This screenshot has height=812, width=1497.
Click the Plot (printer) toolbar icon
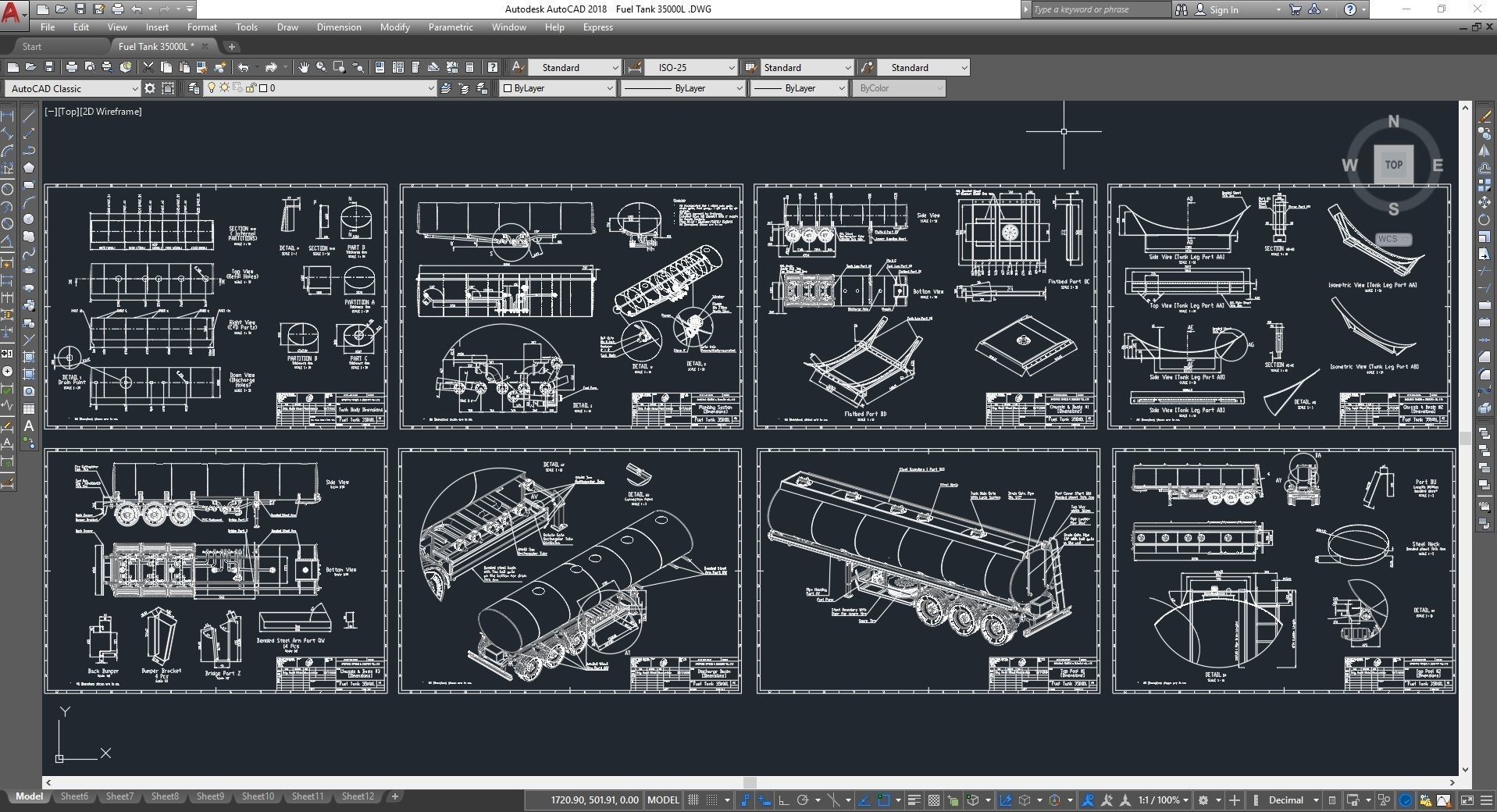click(x=71, y=67)
